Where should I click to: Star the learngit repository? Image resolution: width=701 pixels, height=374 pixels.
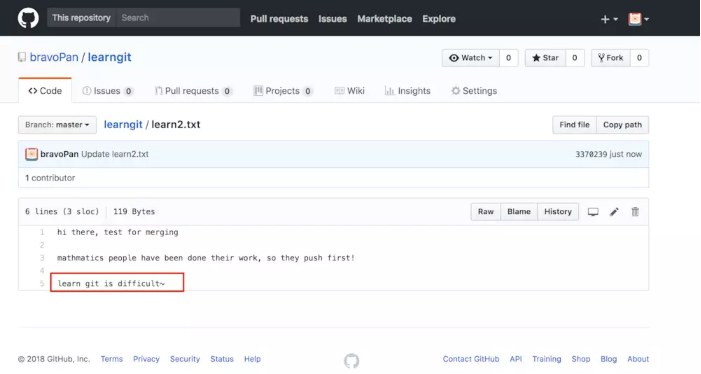545,58
